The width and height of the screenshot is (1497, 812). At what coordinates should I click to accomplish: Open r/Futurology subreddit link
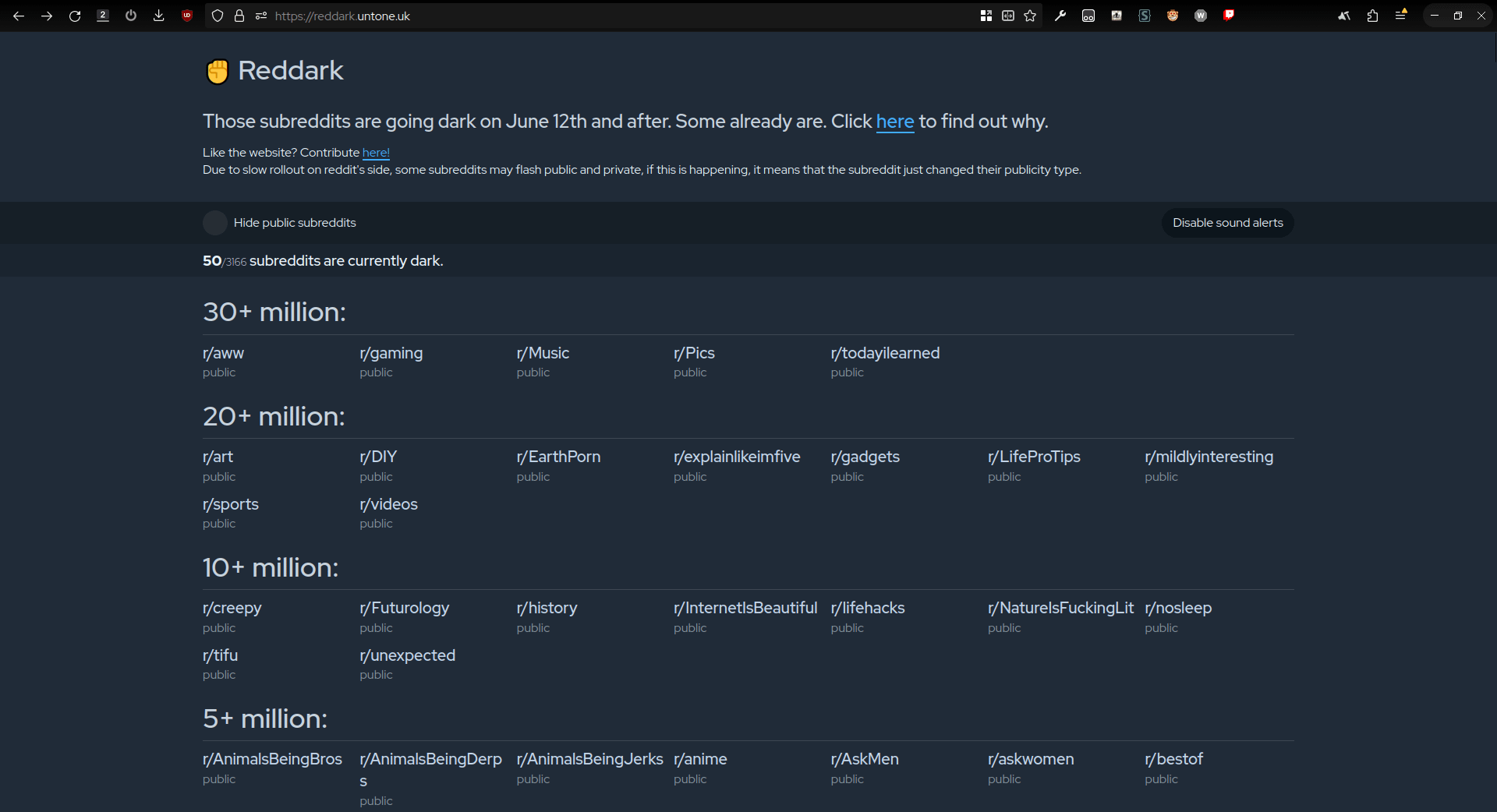(x=404, y=608)
